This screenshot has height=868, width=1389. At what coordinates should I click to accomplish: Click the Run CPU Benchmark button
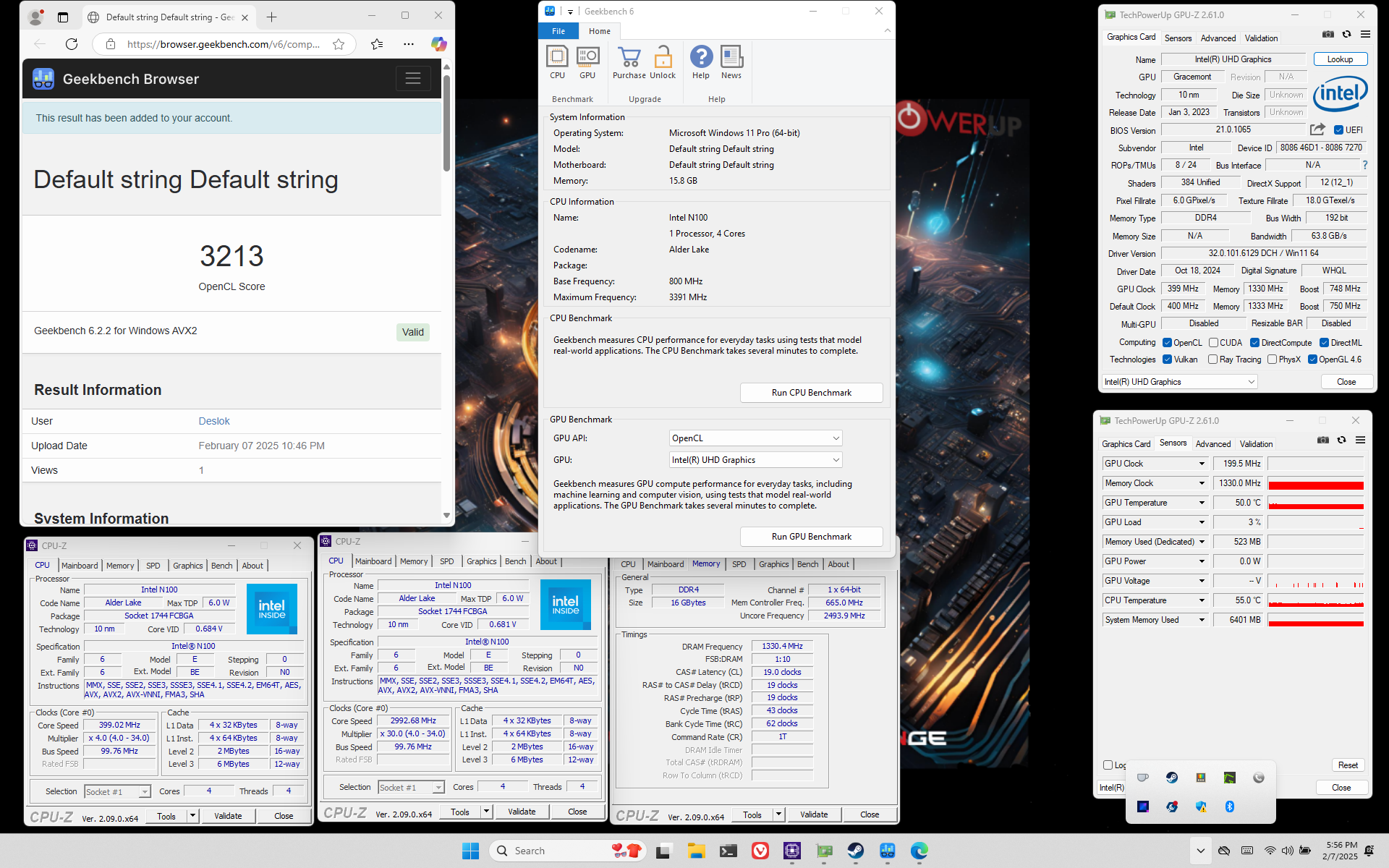(x=811, y=393)
